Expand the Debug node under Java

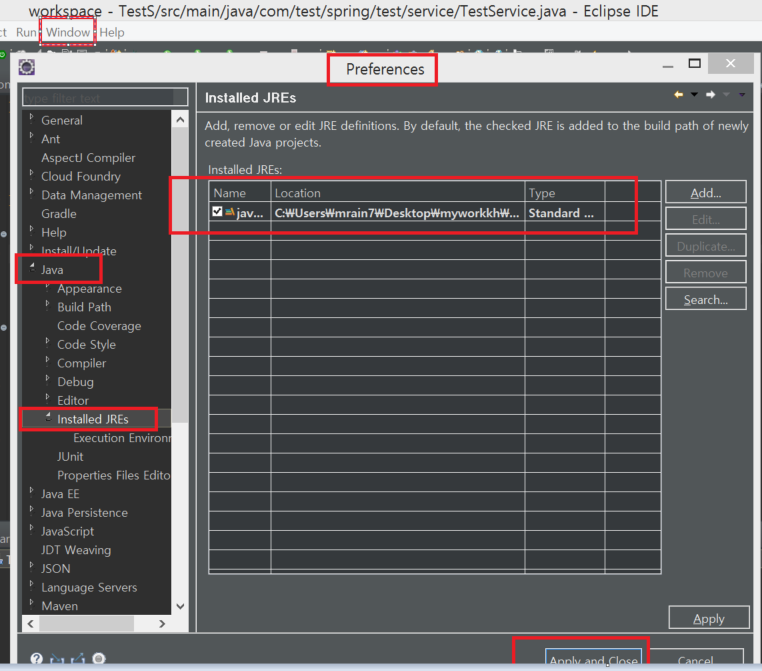pos(48,379)
